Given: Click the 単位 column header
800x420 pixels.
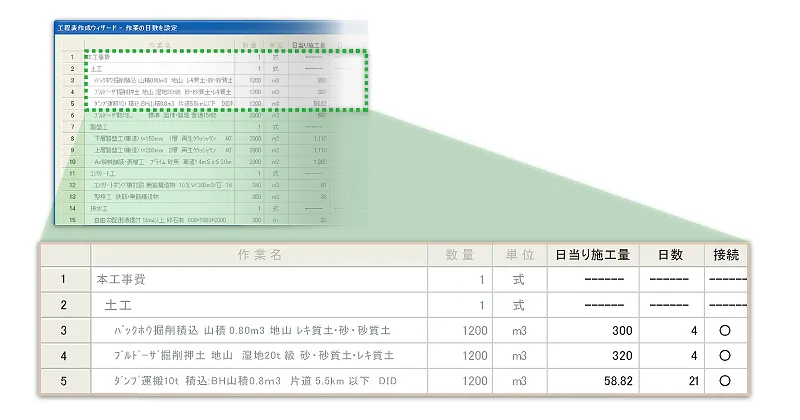Looking at the screenshot, I should [519, 255].
